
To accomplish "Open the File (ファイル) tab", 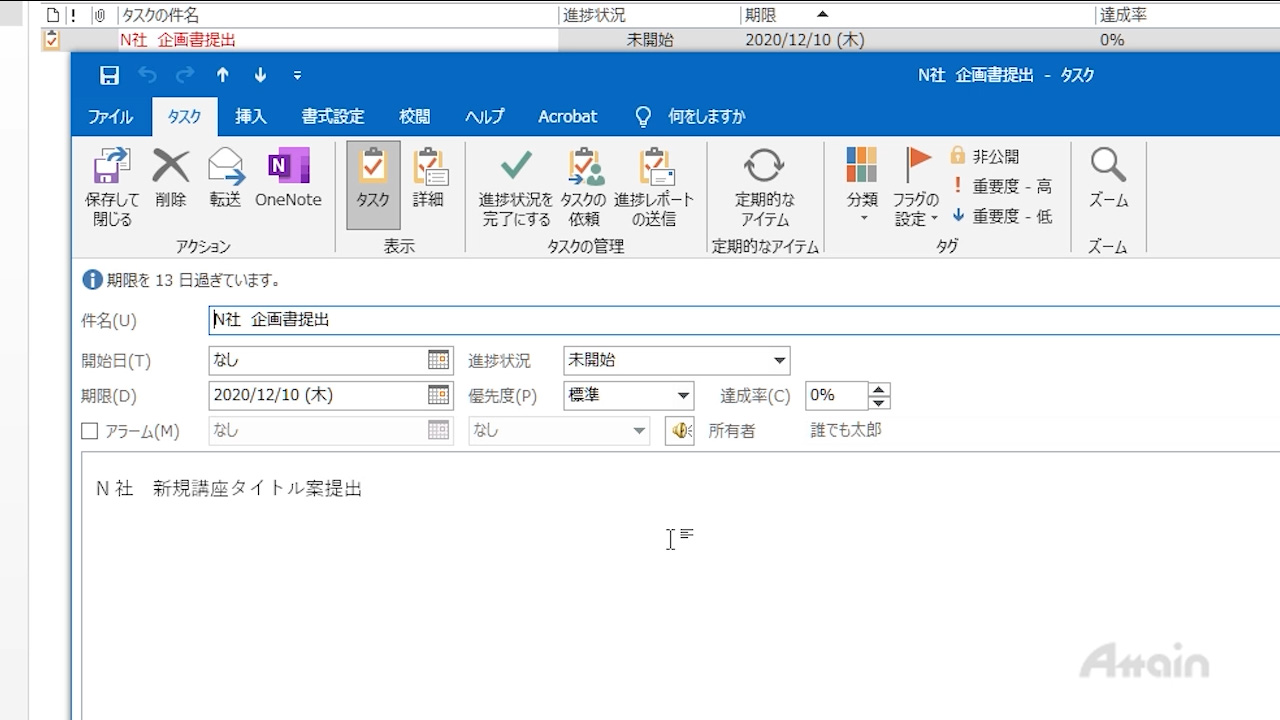I will 110,117.
